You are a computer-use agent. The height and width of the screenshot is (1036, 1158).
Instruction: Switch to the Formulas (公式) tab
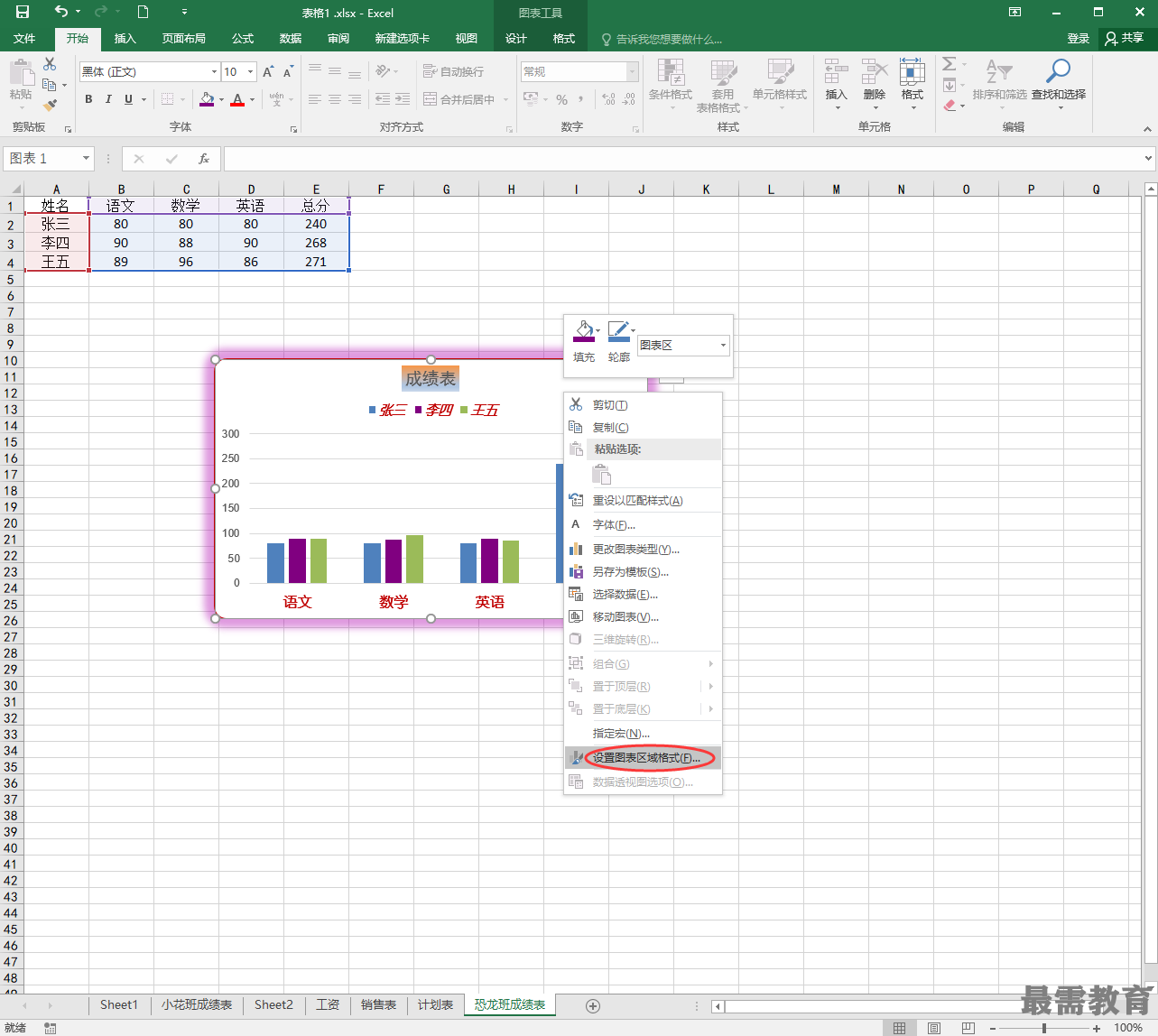point(243,38)
